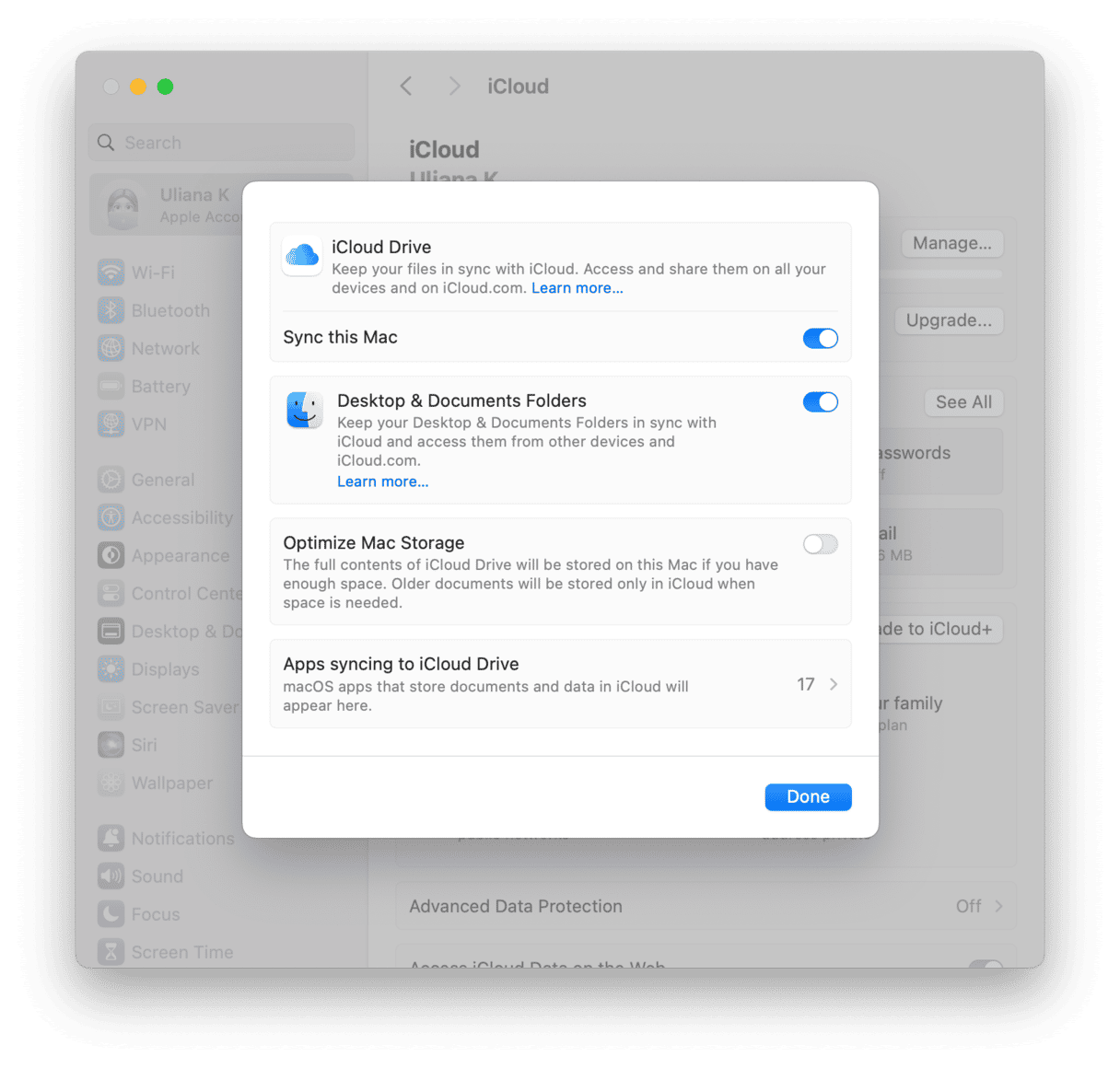Click Done to close the dialog
The width and height of the screenshot is (1120, 1068).
pyautogui.click(x=808, y=796)
